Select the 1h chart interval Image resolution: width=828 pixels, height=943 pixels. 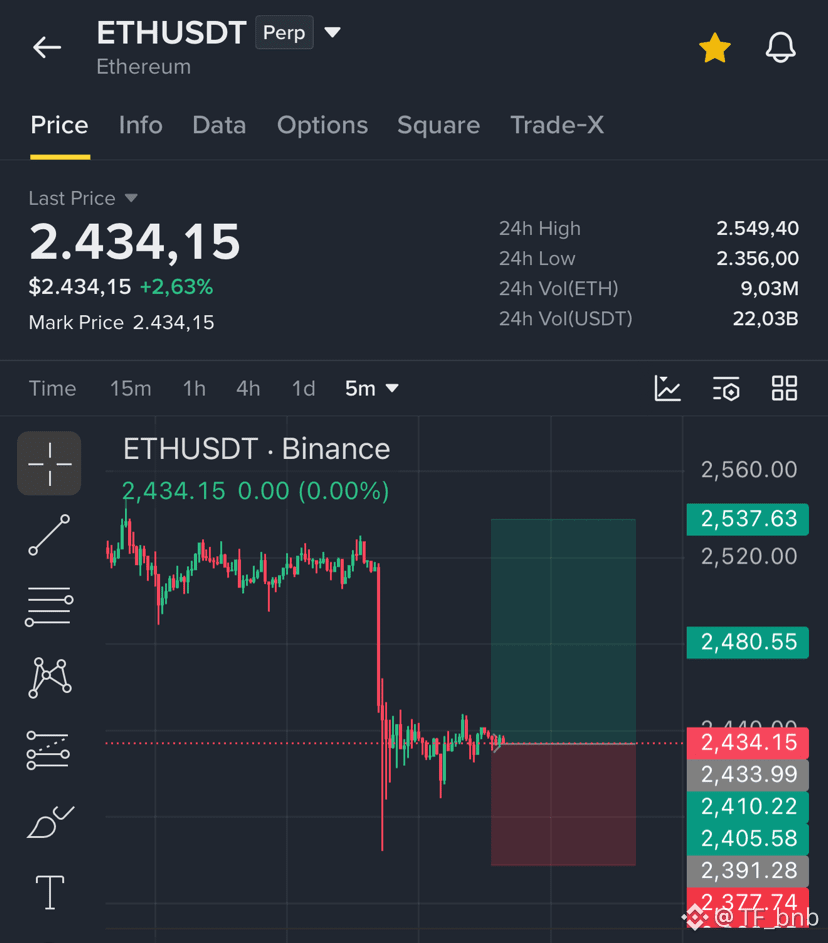coord(194,389)
